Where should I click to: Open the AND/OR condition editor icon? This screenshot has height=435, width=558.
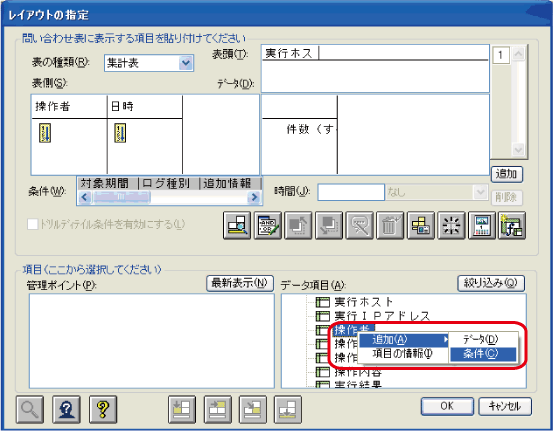(268, 226)
